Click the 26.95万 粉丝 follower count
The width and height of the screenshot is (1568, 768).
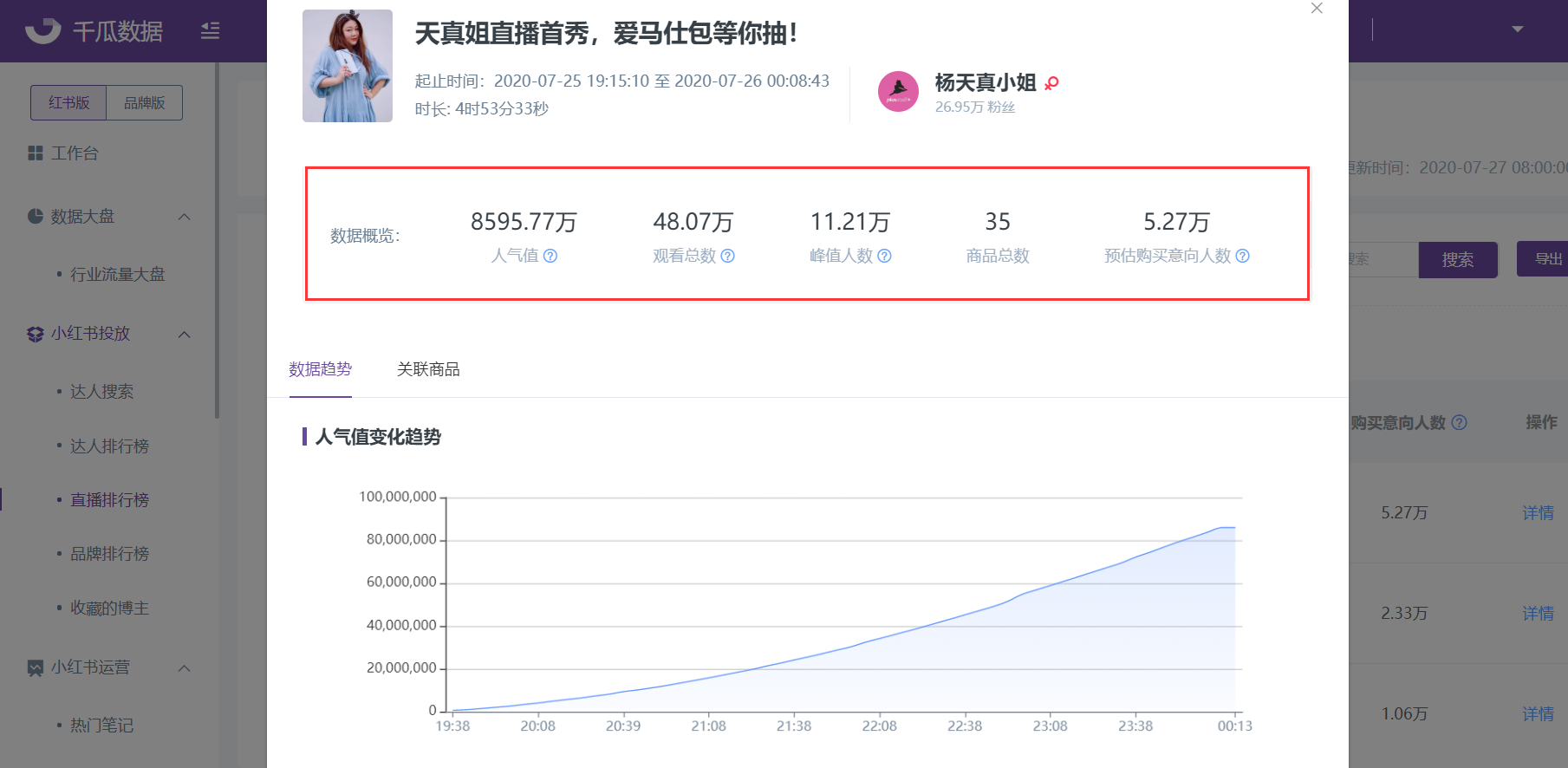(975, 107)
